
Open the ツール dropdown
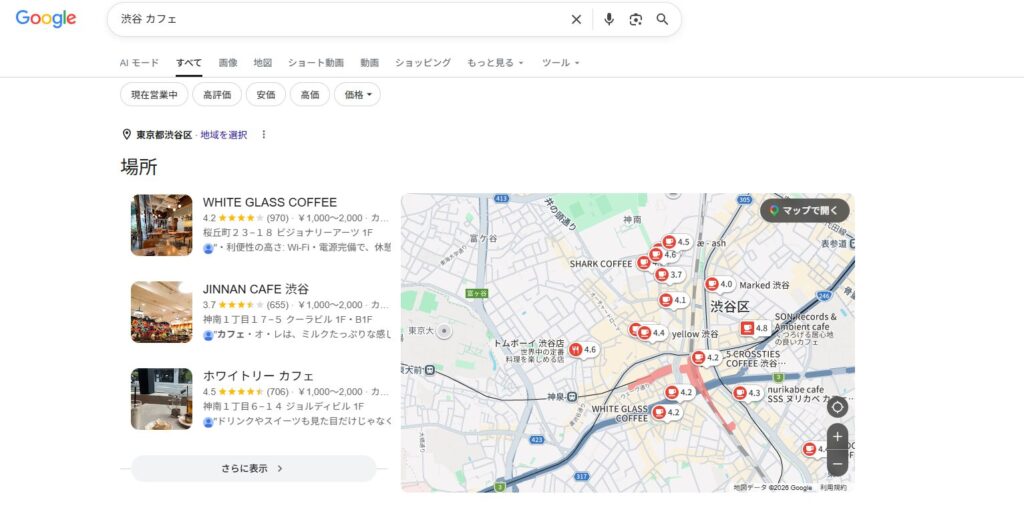(560, 63)
